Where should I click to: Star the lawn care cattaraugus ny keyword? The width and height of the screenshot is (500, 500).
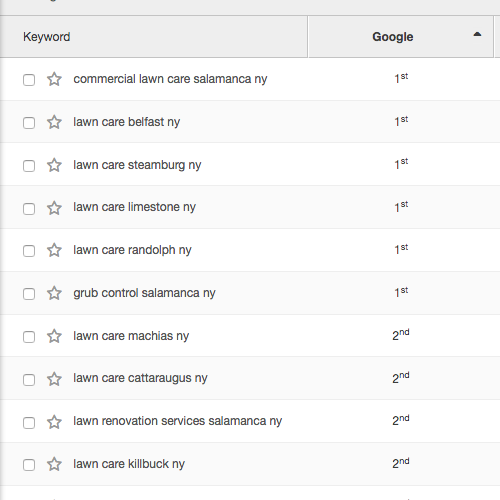[54, 379]
